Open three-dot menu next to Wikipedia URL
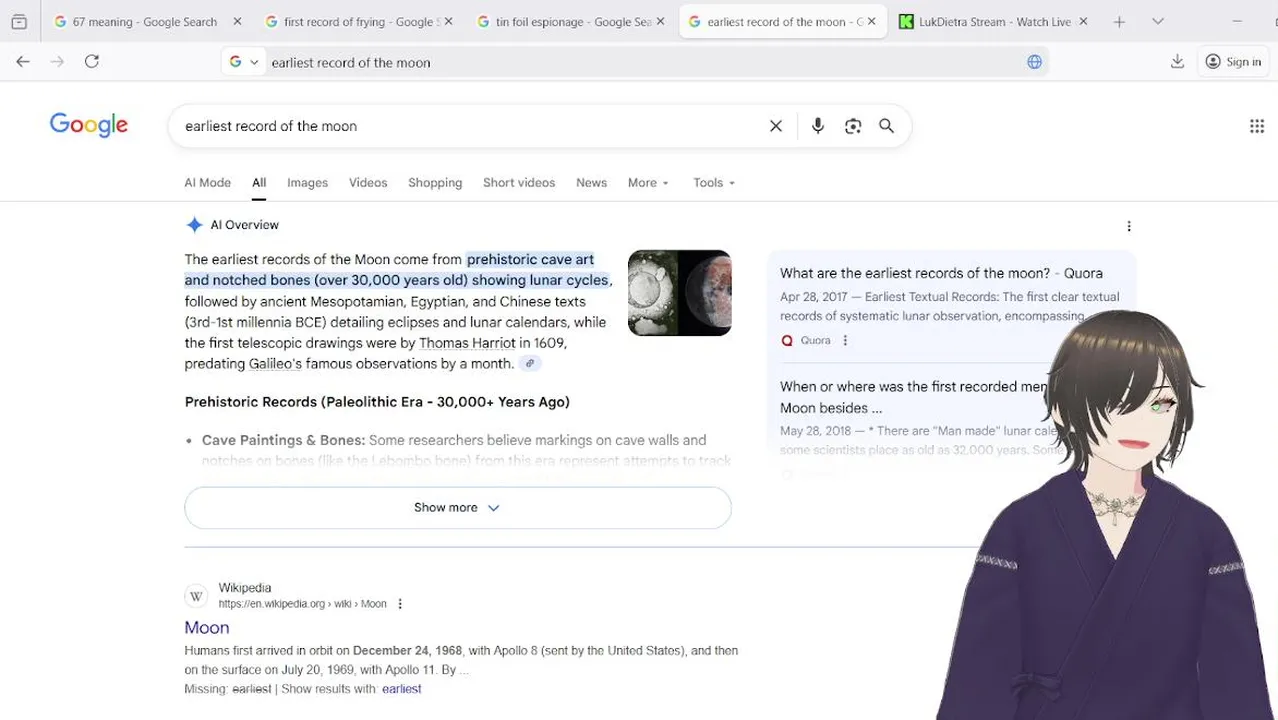1278x720 pixels. pos(400,604)
